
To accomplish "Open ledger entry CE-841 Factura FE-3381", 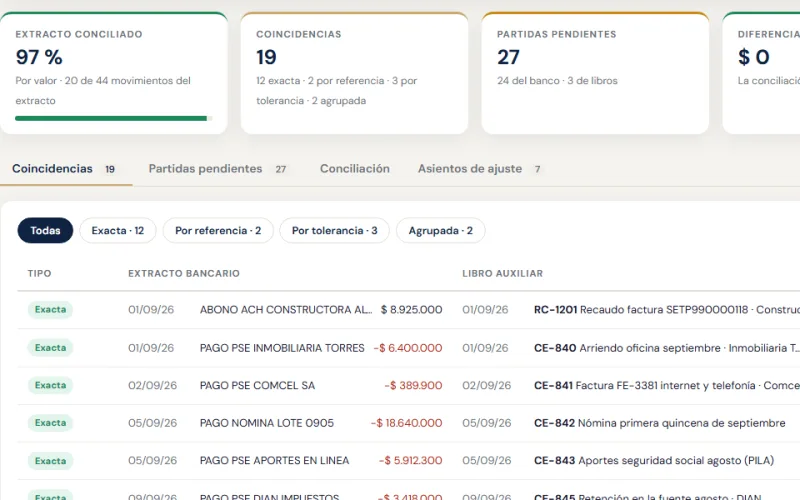I will pyautogui.click(x=667, y=385).
